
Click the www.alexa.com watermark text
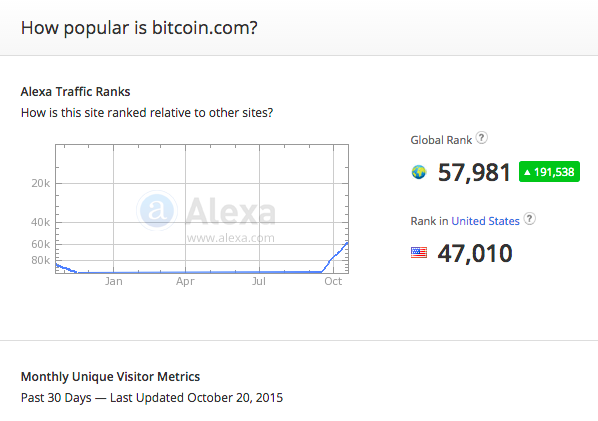tap(231, 238)
